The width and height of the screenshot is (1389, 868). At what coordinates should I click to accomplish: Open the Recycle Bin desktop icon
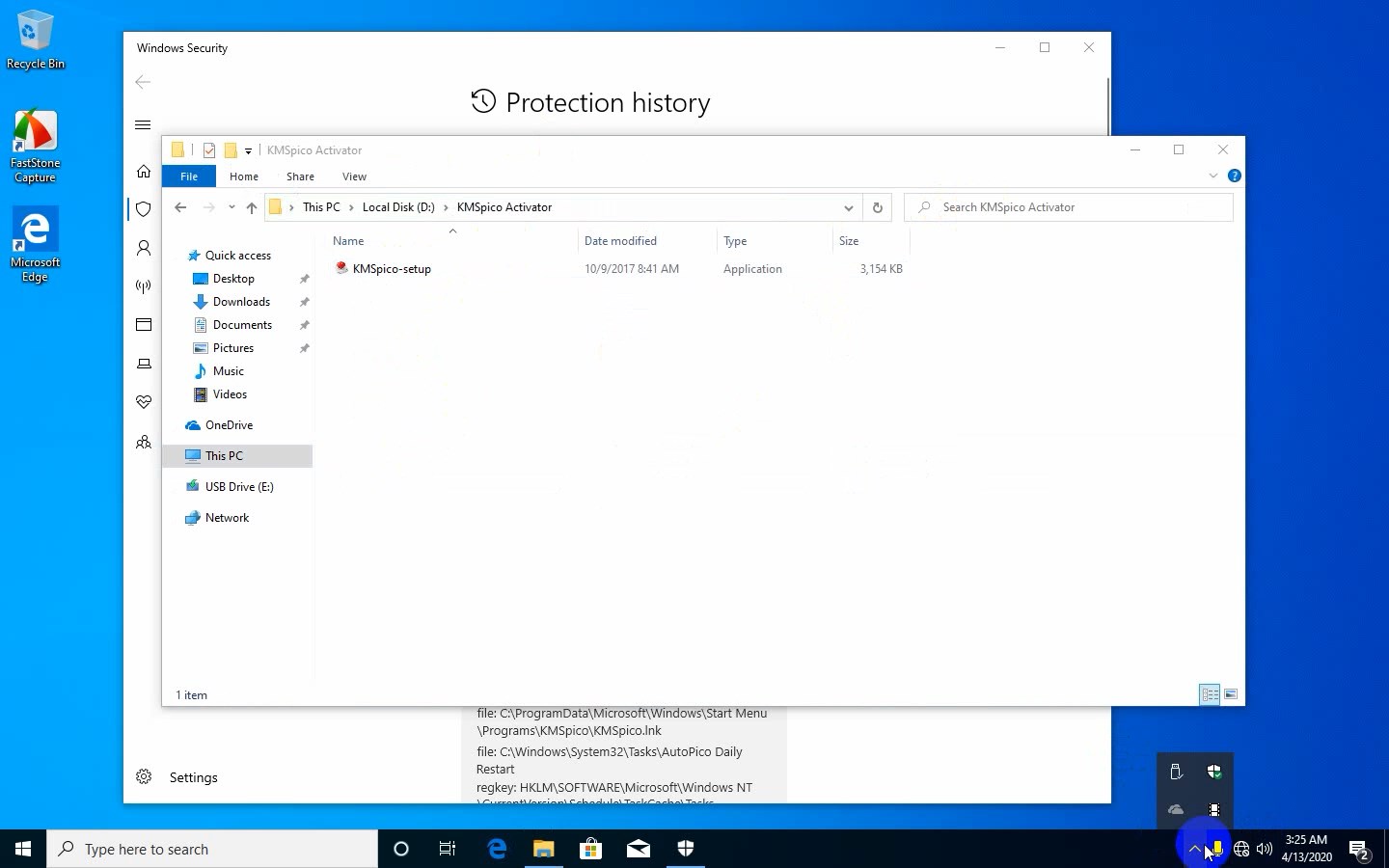pos(36,41)
